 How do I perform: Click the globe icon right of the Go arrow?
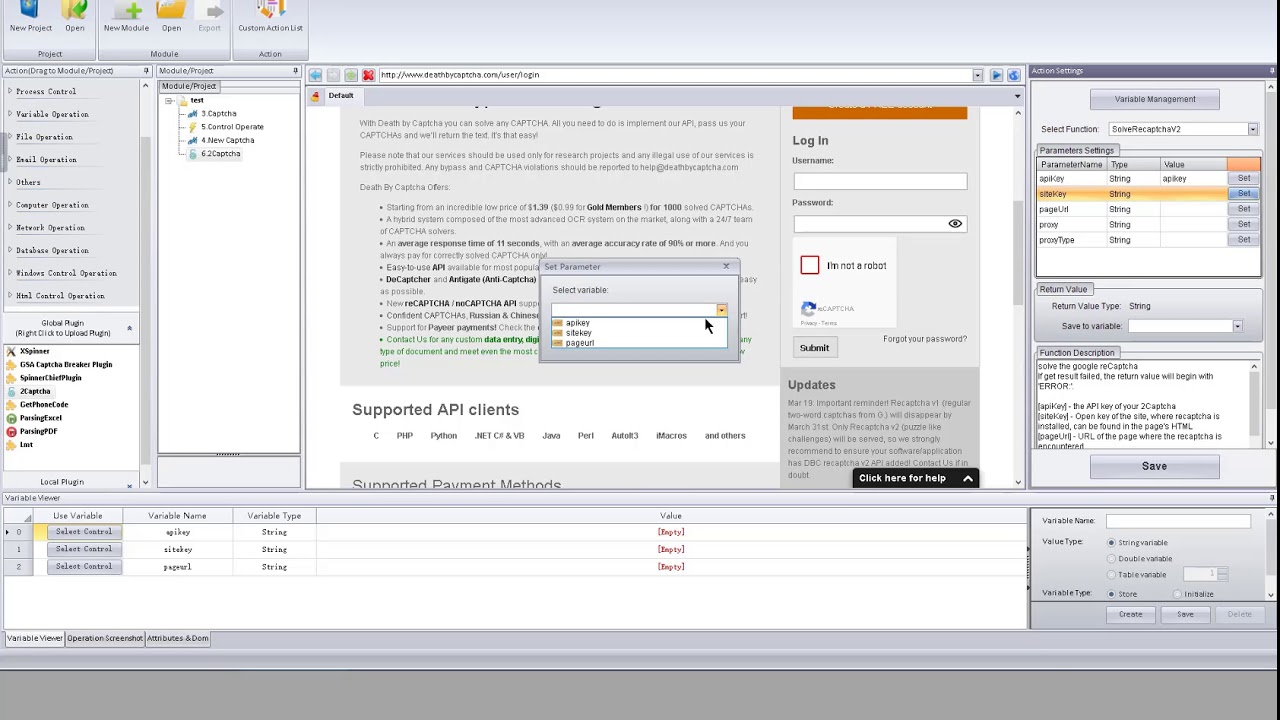1013,75
